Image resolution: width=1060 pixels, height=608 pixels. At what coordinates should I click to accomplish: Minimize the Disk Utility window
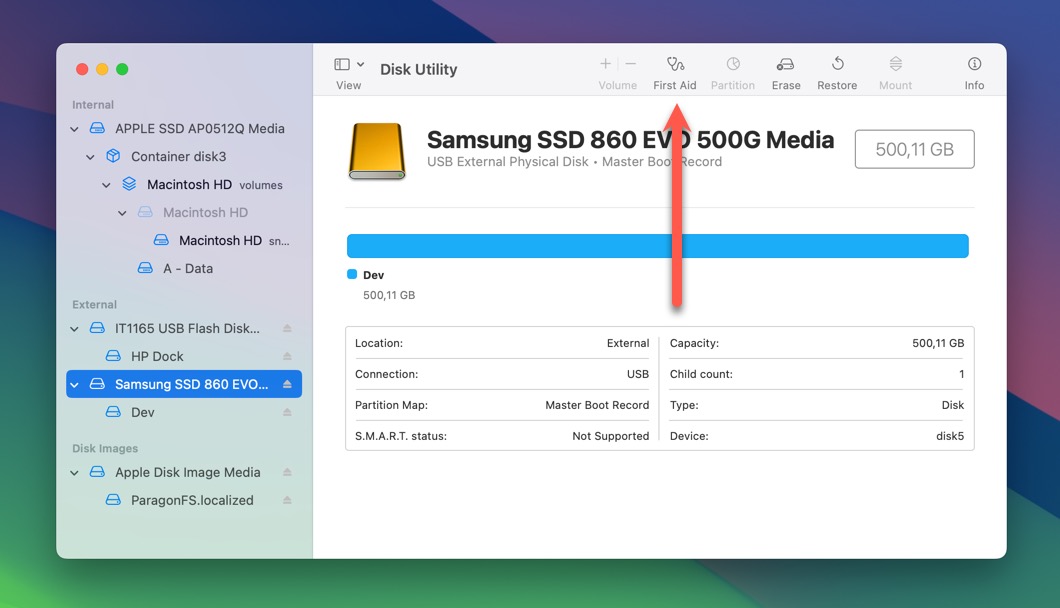[102, 69]
